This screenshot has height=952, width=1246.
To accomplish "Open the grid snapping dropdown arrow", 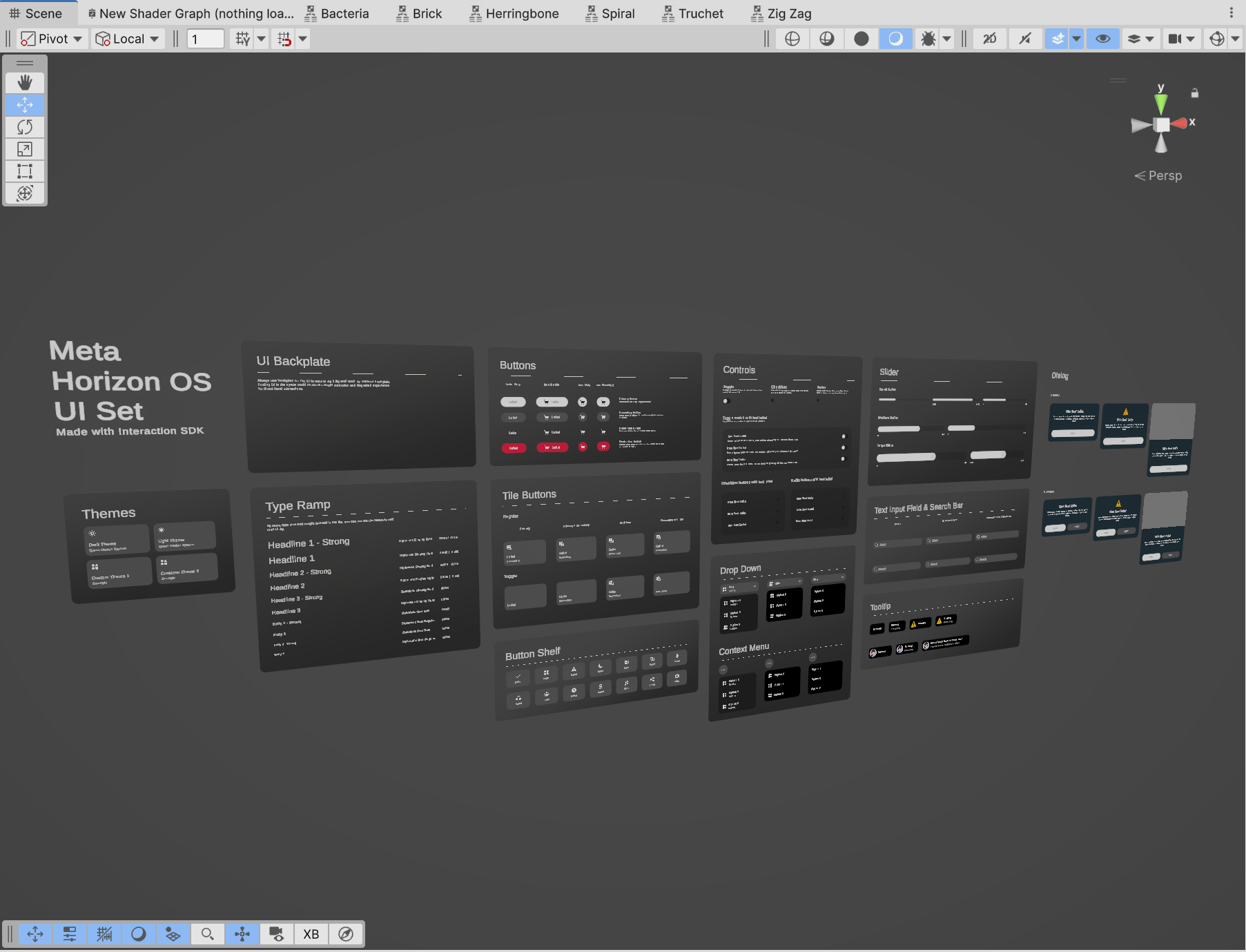I will 303,39.
